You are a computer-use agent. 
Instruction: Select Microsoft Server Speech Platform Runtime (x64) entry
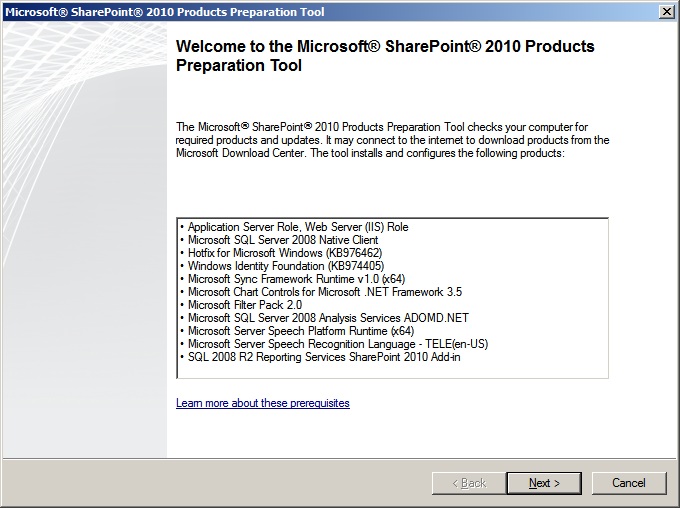300,331
